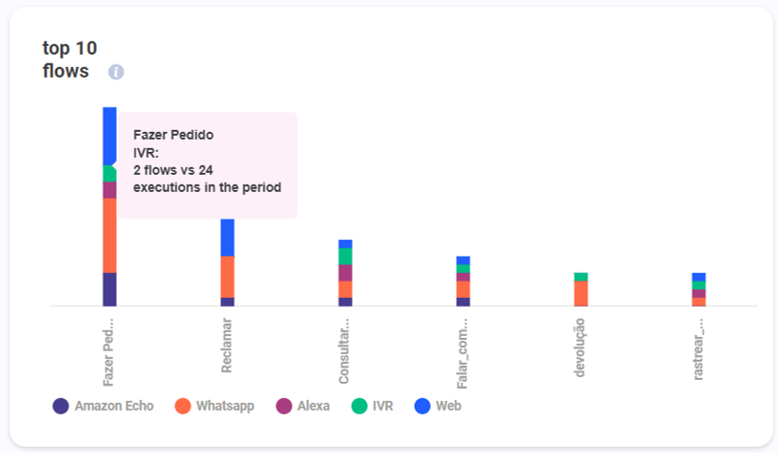Click the Reclamar axis label
The width and height of the screenshot is (778, 453).
pos(227,348)
